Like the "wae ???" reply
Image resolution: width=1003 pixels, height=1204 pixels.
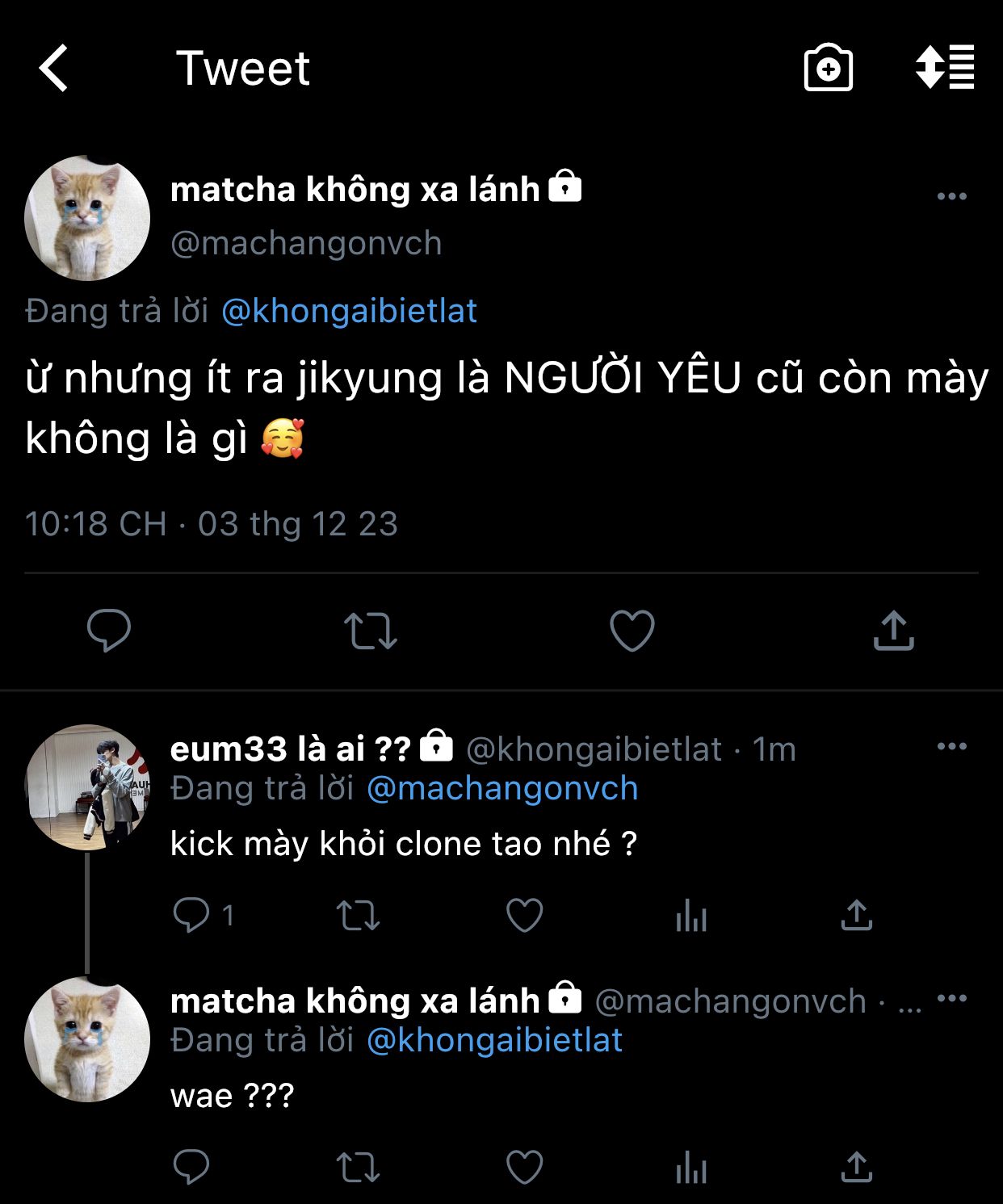point(524,1168)
